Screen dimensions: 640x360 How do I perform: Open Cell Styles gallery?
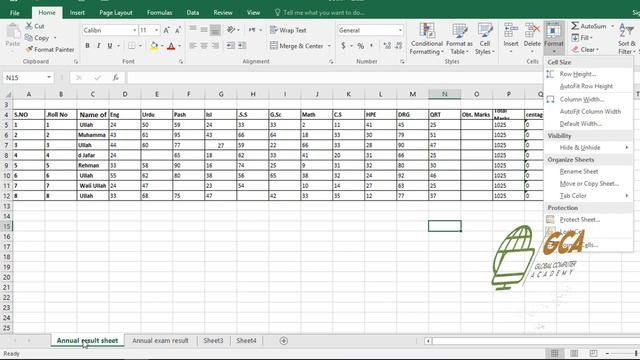(484, 39)
